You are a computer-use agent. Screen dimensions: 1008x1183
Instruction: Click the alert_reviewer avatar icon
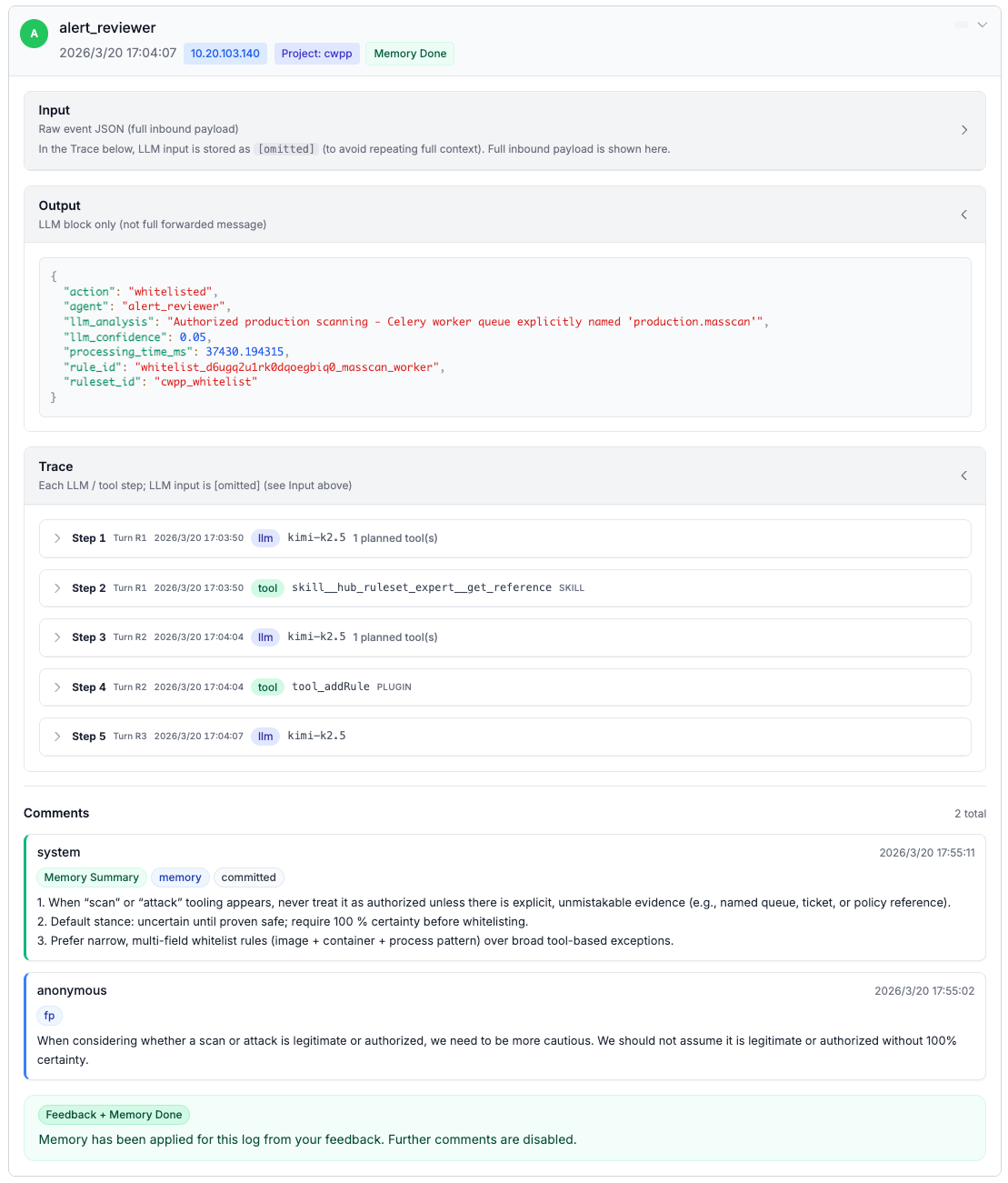pyautogui.click(x=34, y=34)
